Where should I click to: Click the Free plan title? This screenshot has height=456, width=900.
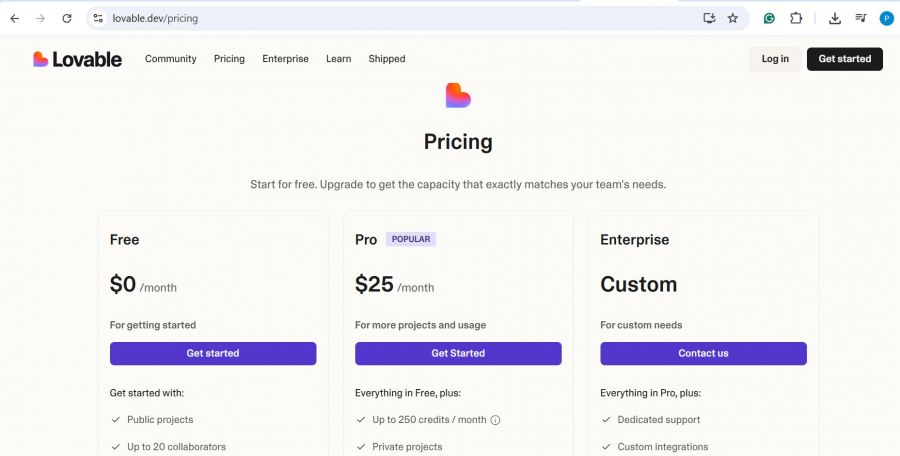(125, 239)
